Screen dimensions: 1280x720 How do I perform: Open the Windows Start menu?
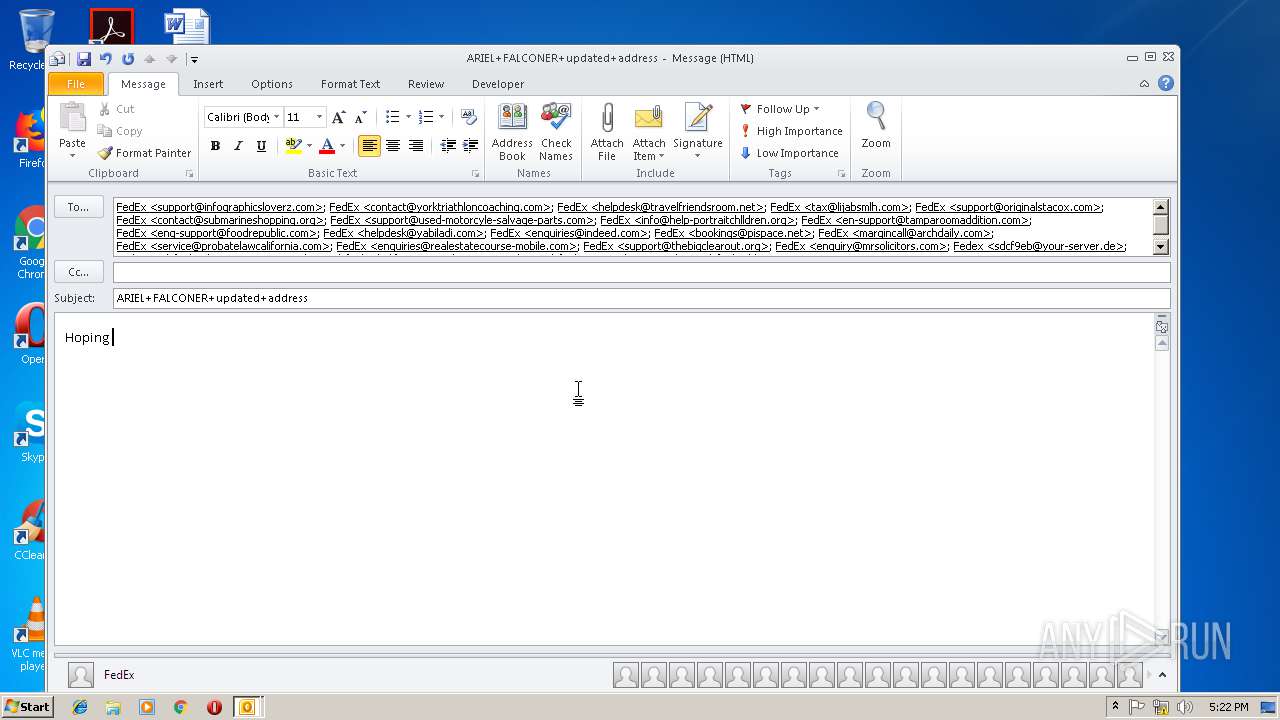tap(27, 707)
